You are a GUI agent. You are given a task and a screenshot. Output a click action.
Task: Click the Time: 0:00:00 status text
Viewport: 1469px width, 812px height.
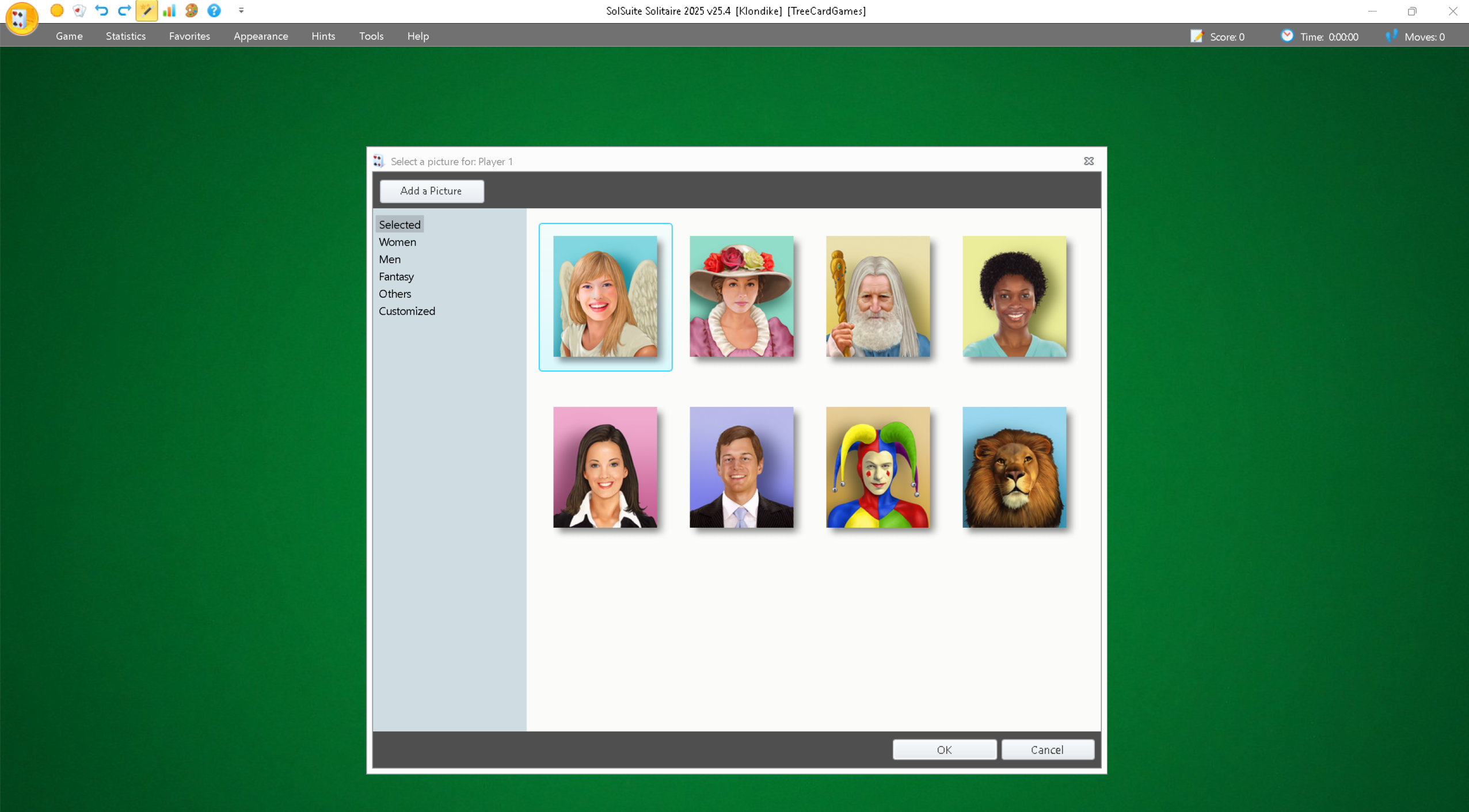pyautogui.click(x=1329, y=37)
